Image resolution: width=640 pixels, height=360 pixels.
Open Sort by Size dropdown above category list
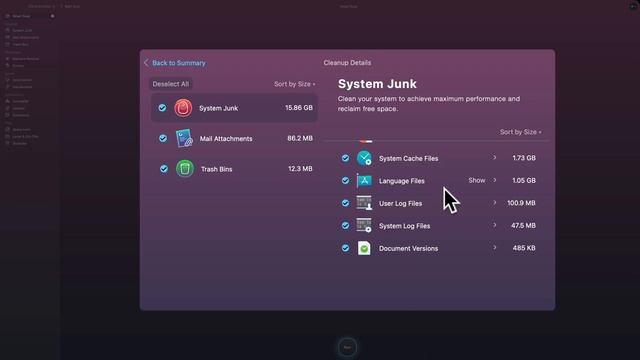point(294,84)
